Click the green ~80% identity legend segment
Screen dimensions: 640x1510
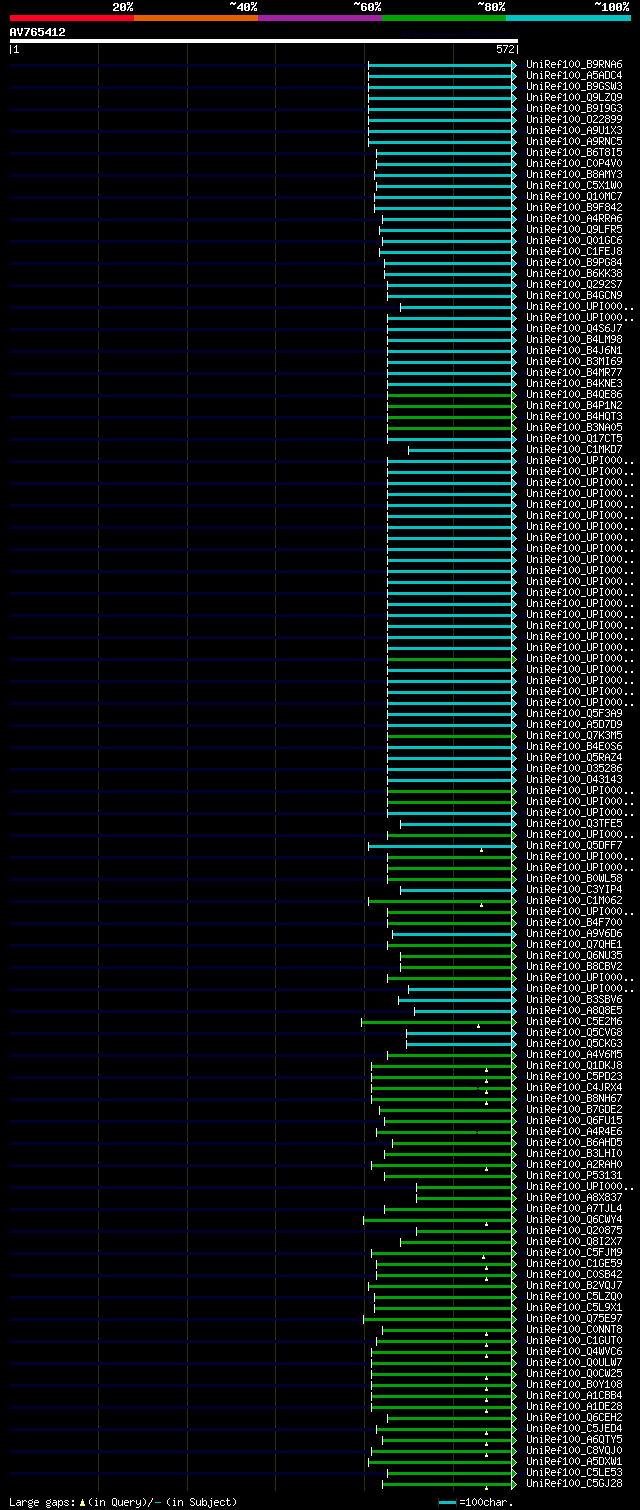click(444, 18)
